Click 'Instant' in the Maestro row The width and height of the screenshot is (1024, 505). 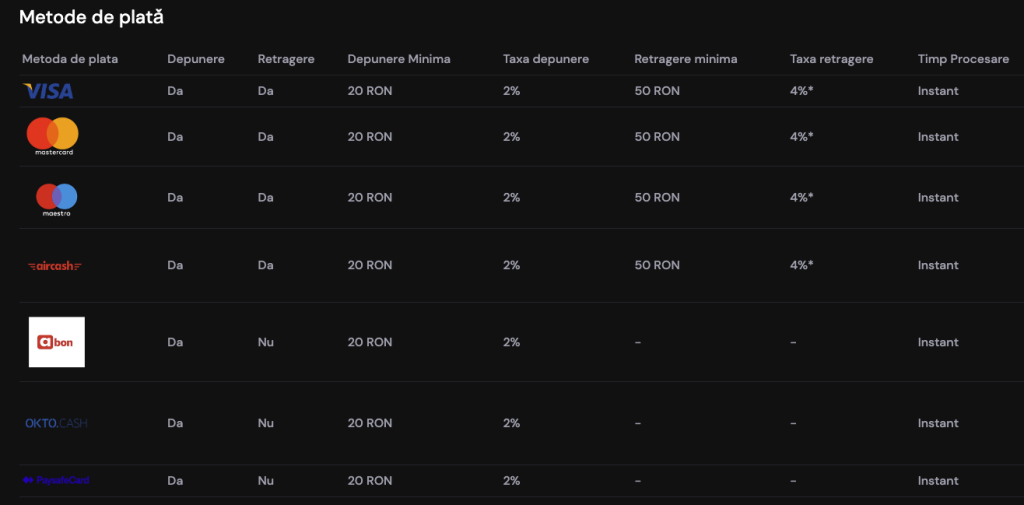(938, 197)
